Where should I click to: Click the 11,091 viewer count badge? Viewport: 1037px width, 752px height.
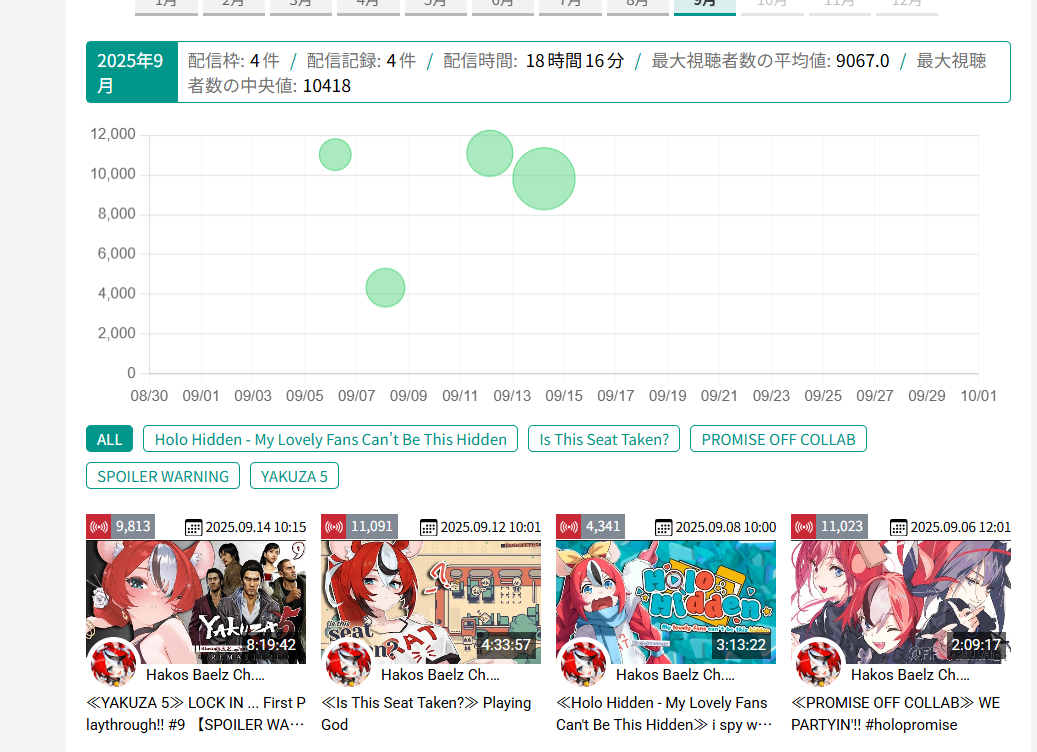[x=372, y=526]
